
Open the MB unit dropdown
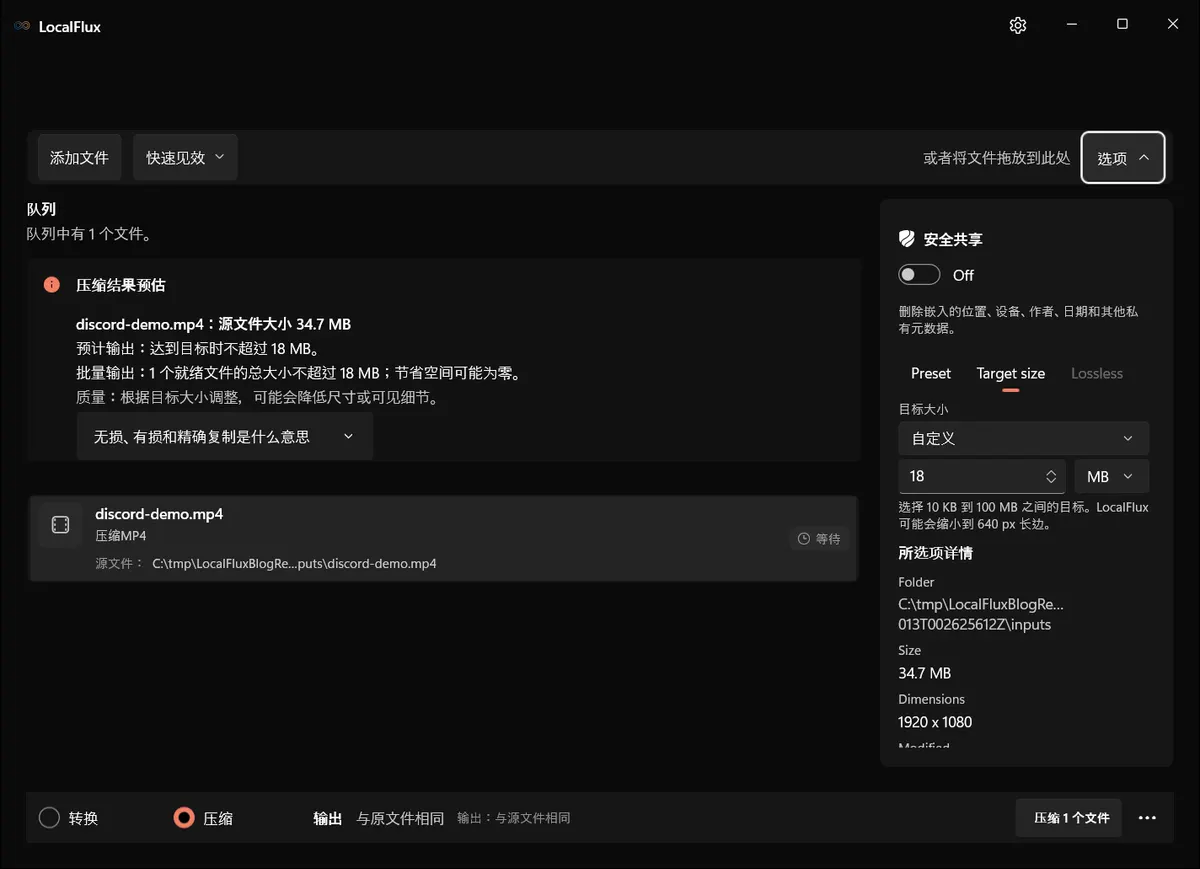pyautogui.click(x=1111, y=477)
